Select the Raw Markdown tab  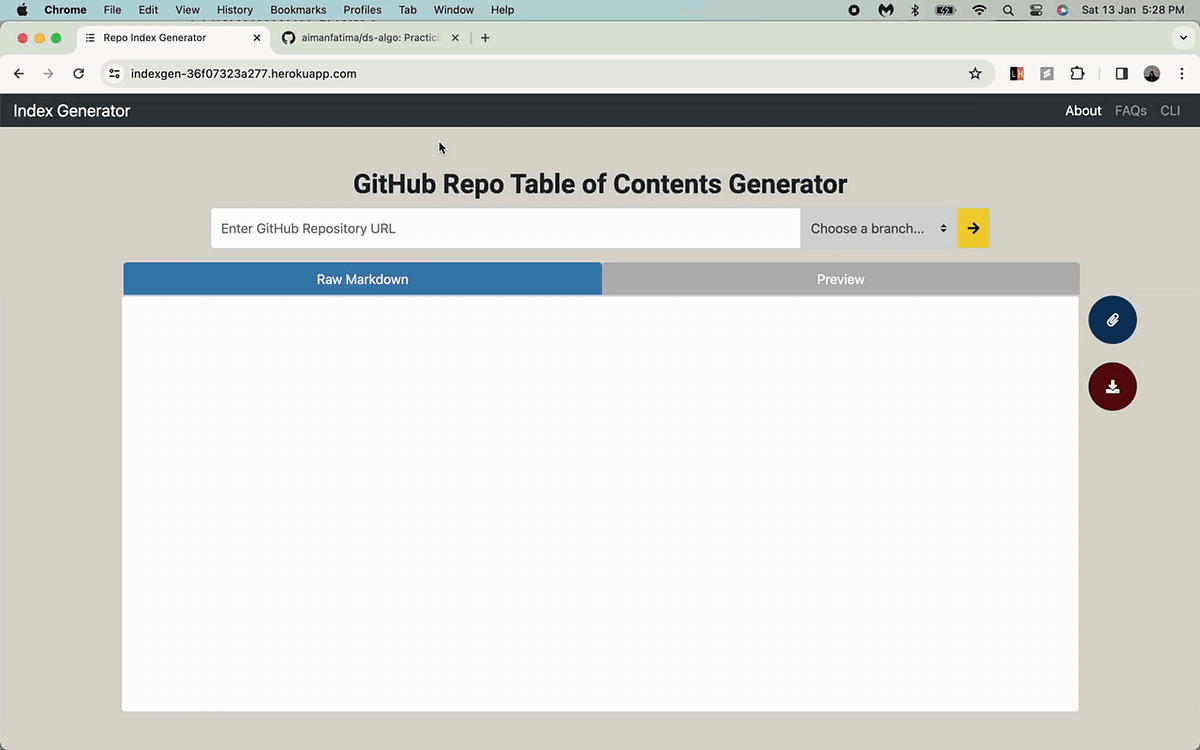pos(362,279)
